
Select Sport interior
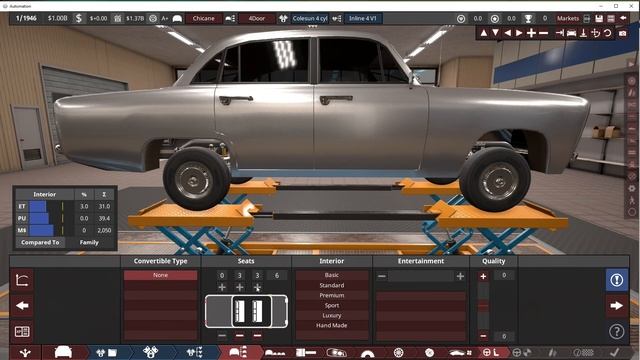332,305
